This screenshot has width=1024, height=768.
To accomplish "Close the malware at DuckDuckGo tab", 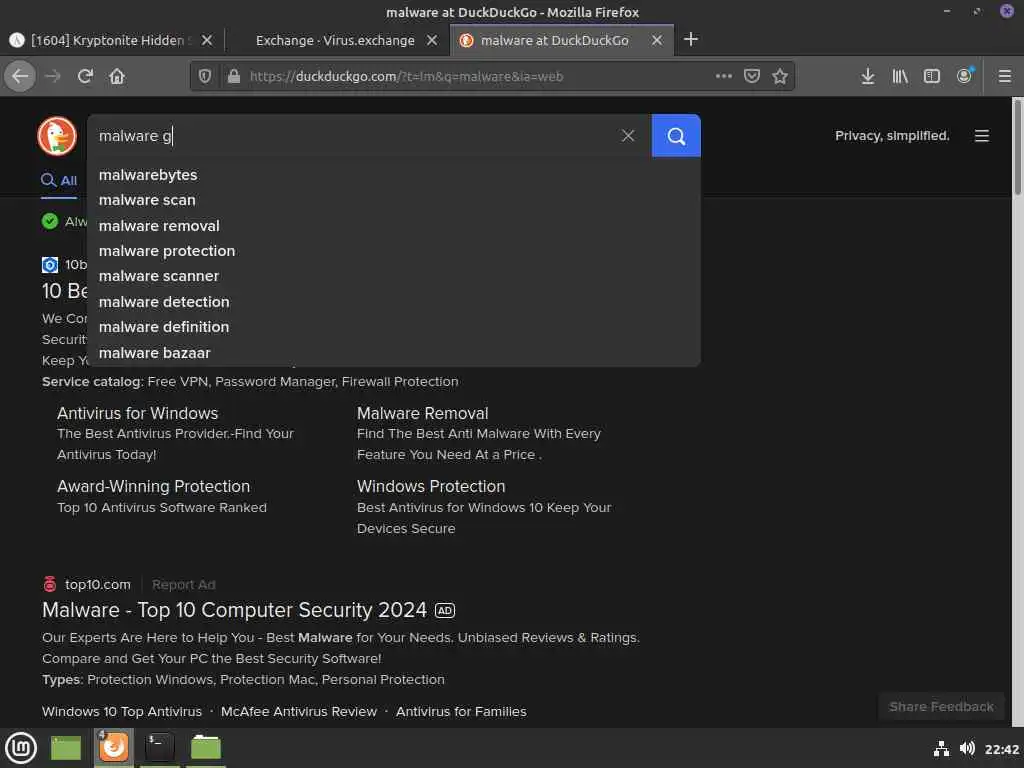I will (657, 40).
